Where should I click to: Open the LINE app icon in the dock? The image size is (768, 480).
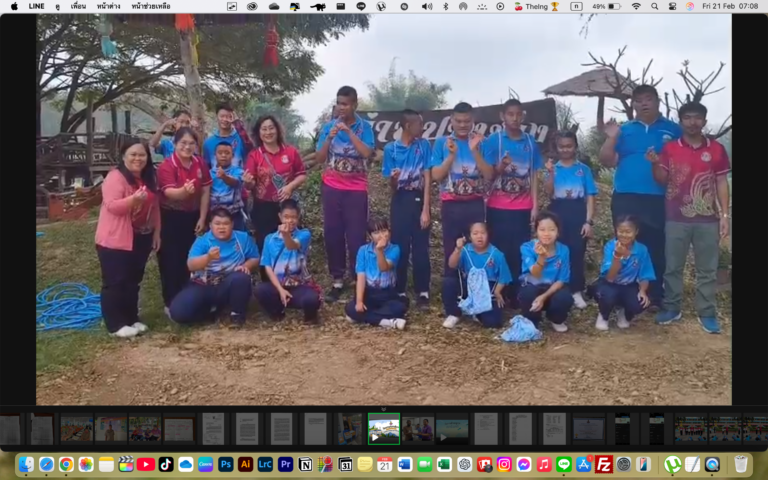(564, 464)
